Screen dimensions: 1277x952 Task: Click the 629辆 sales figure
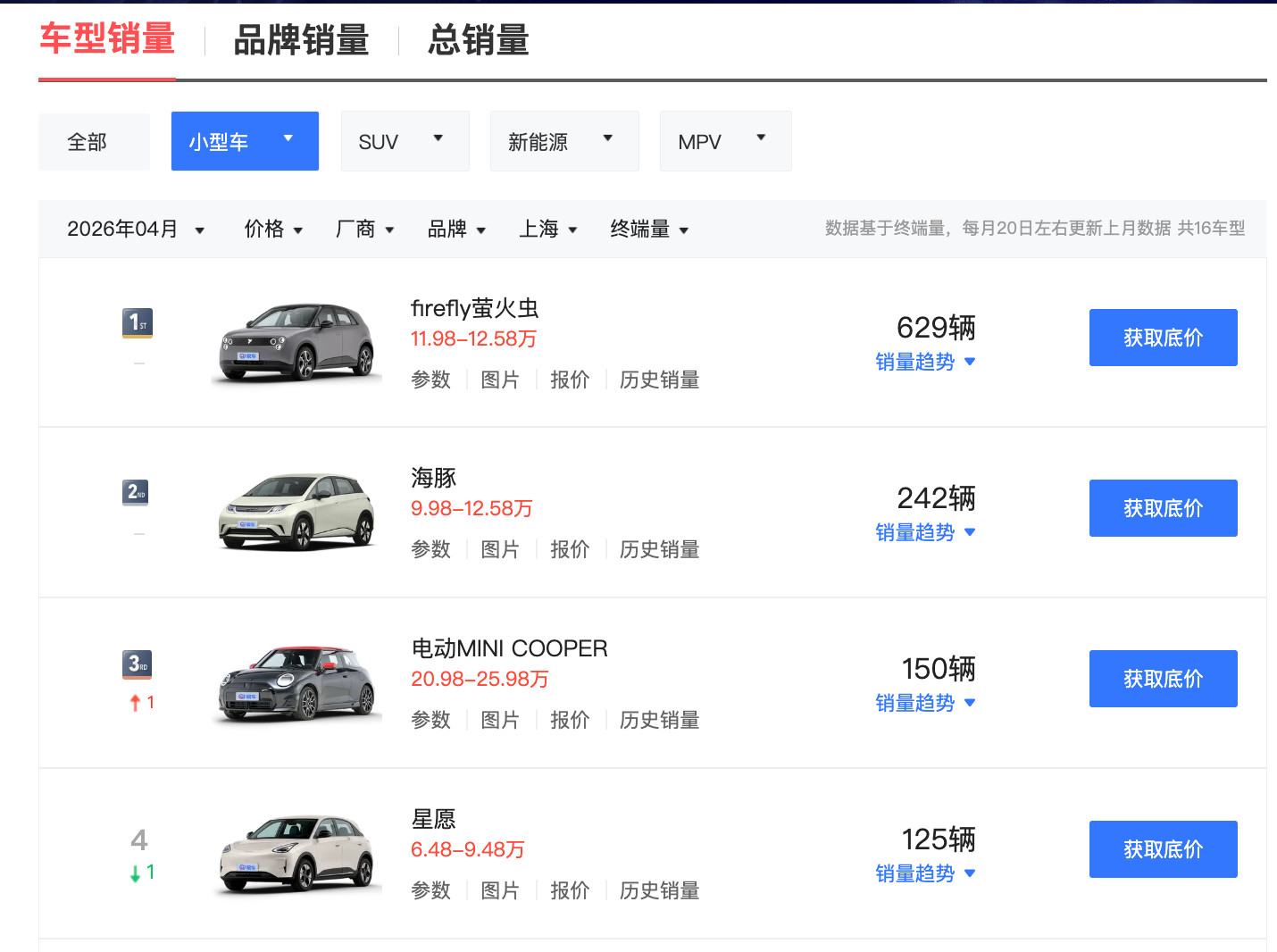point(936,328)
